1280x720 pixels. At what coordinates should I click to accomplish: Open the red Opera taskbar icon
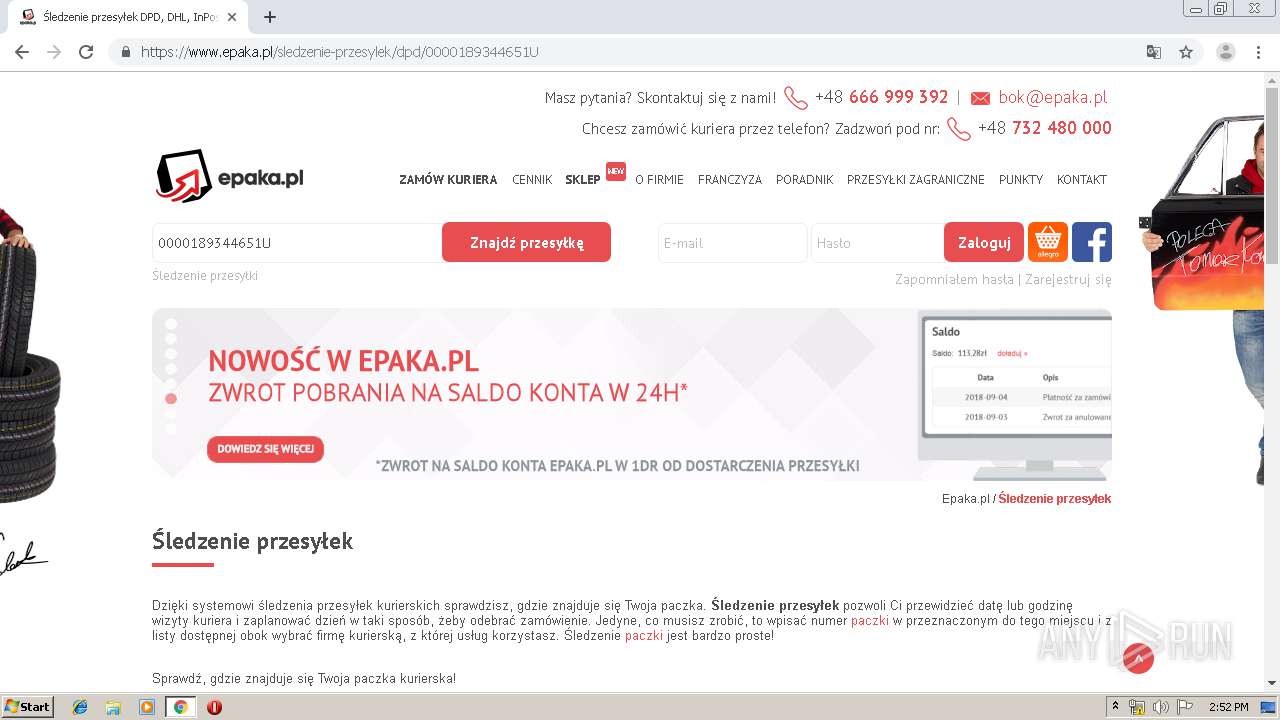click(x=214, y=707)
